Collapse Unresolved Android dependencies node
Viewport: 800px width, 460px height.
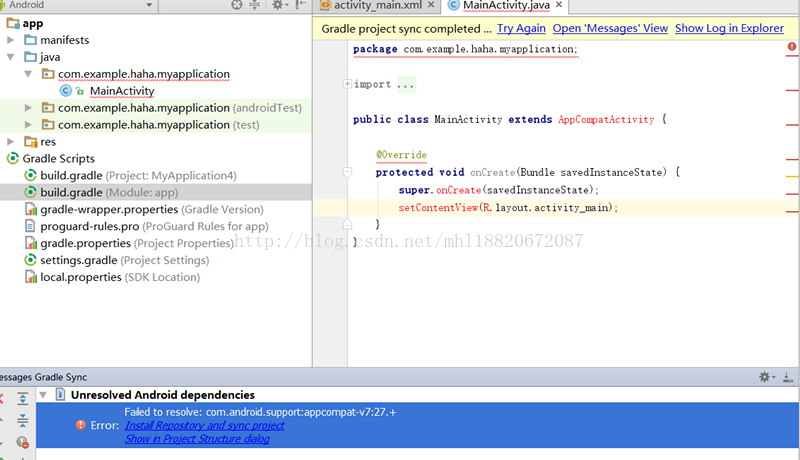[x=43, y=395]
